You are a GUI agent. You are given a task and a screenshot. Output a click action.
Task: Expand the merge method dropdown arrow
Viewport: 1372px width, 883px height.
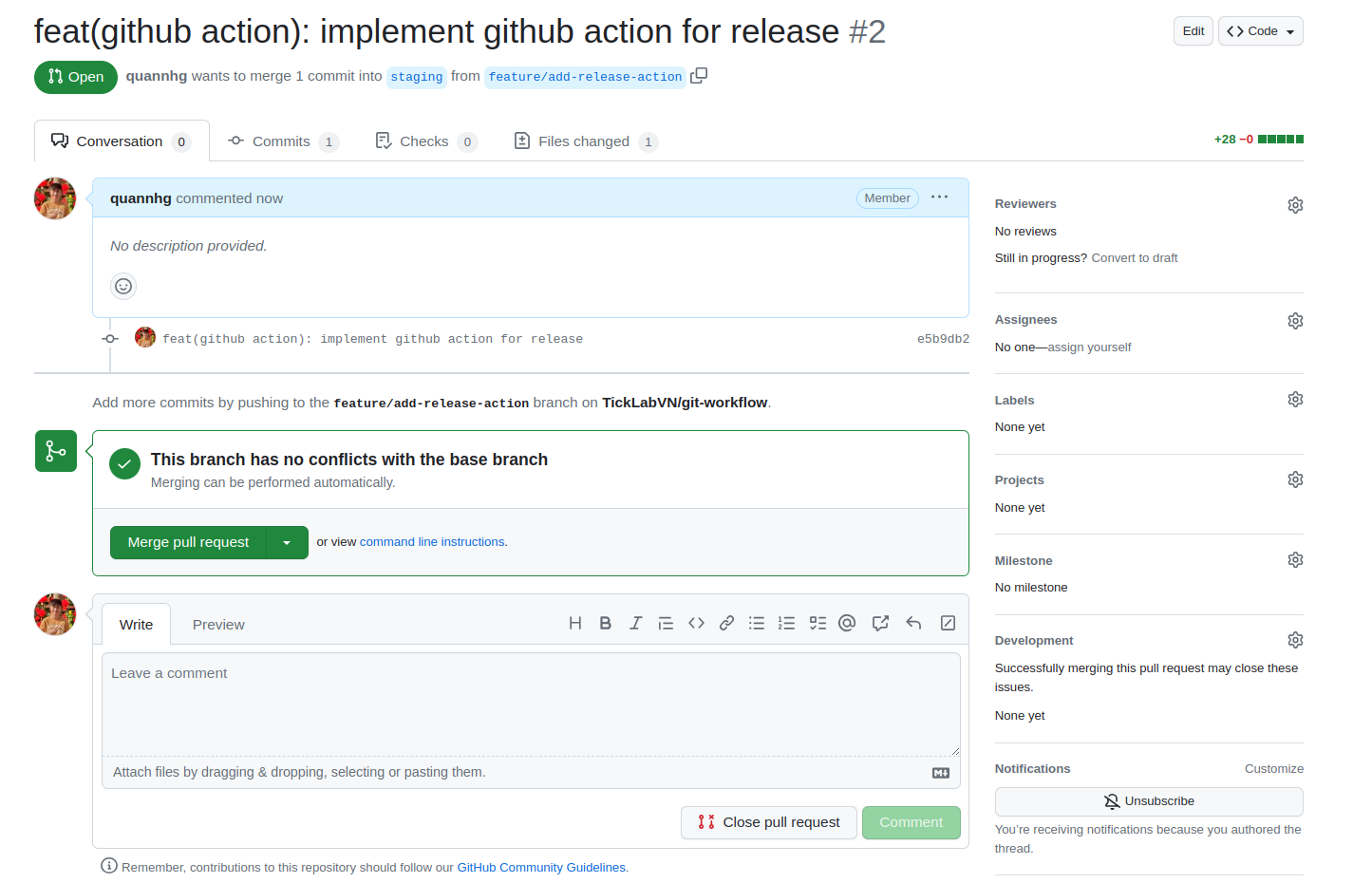(x=287, y=542)
